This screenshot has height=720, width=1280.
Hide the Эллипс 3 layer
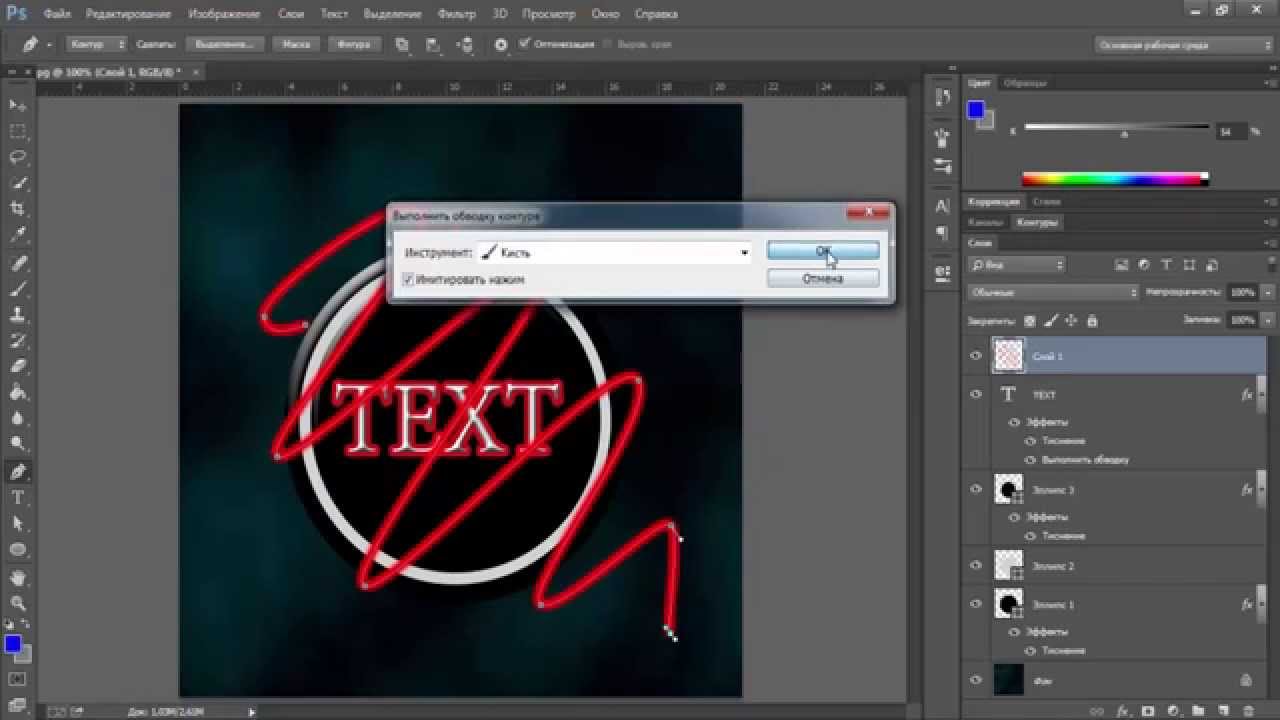(976, 489)
